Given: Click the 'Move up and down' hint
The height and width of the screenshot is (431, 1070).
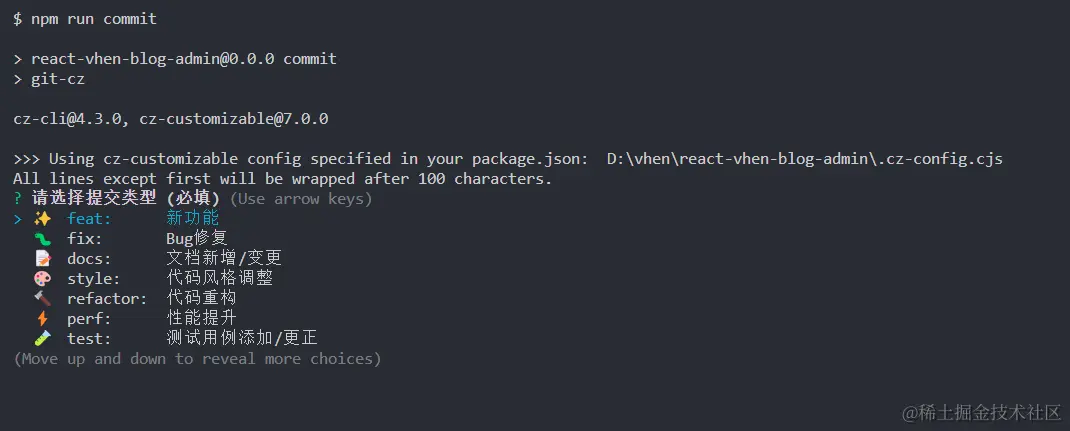Looking at the screenshot, I should tap(197, 359).
